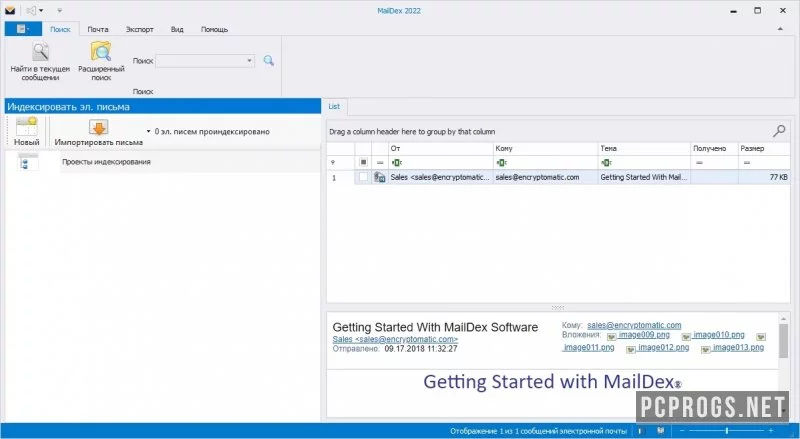Click the Кому sales@encryptomatic.com link in preview

634,325
